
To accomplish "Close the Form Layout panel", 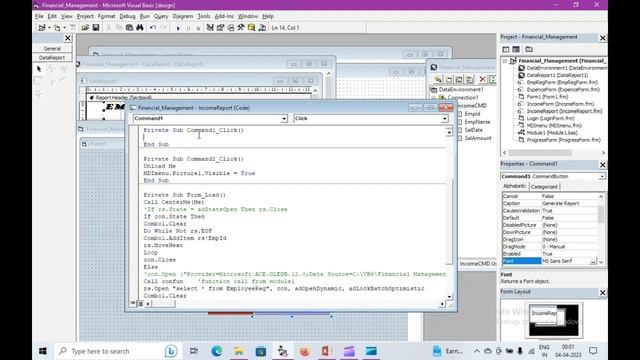I will (602, 293).
